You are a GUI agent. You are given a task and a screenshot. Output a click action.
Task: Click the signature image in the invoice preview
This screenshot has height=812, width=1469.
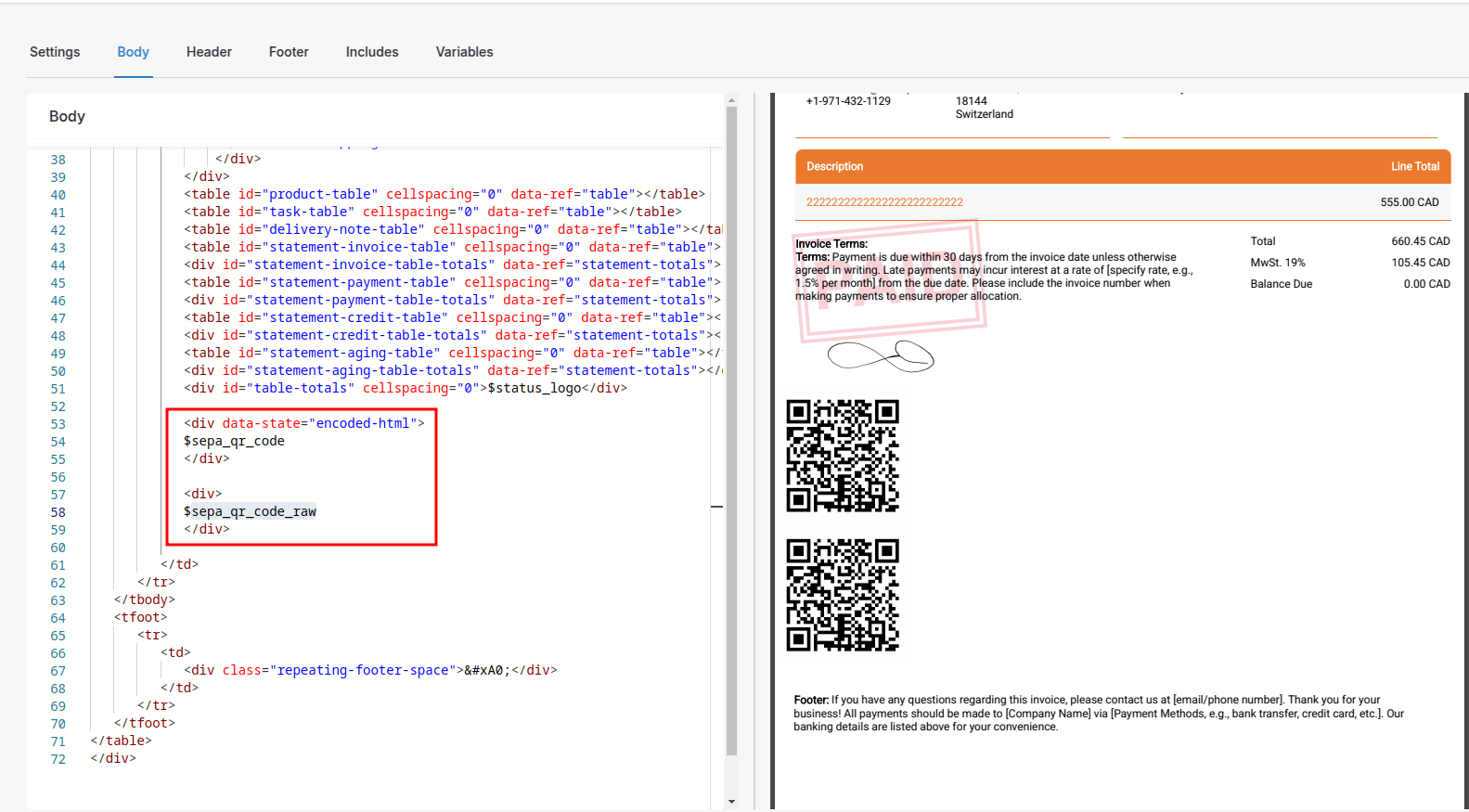(880, 355)
